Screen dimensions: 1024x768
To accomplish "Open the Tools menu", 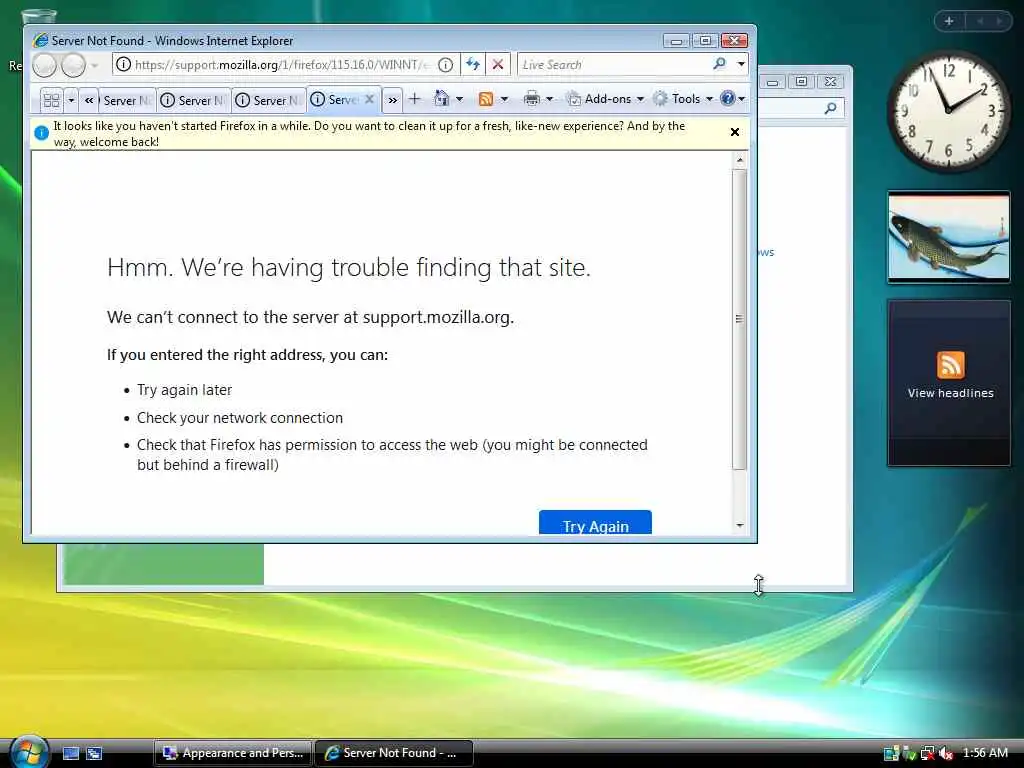I will 683,99.
